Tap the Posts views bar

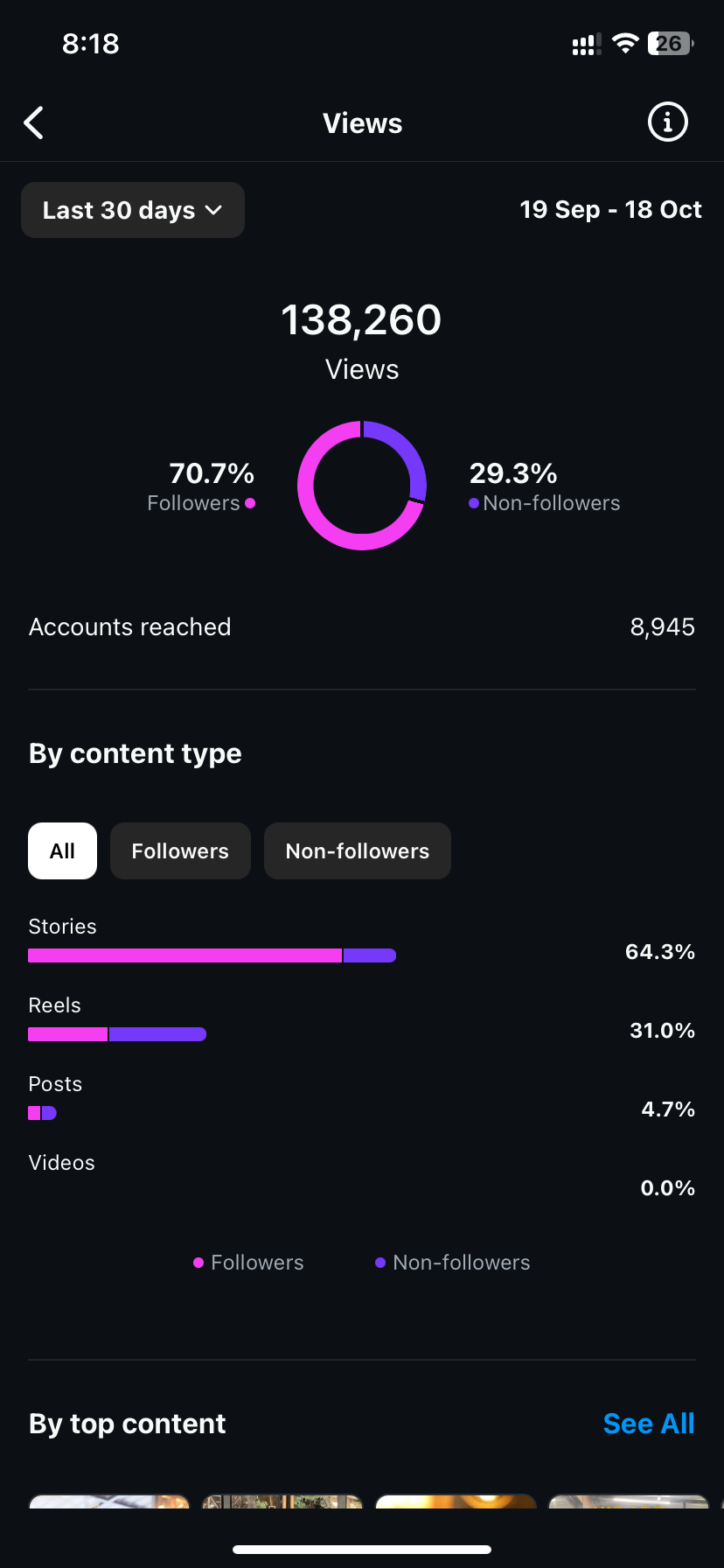[x=42, y=1113]
